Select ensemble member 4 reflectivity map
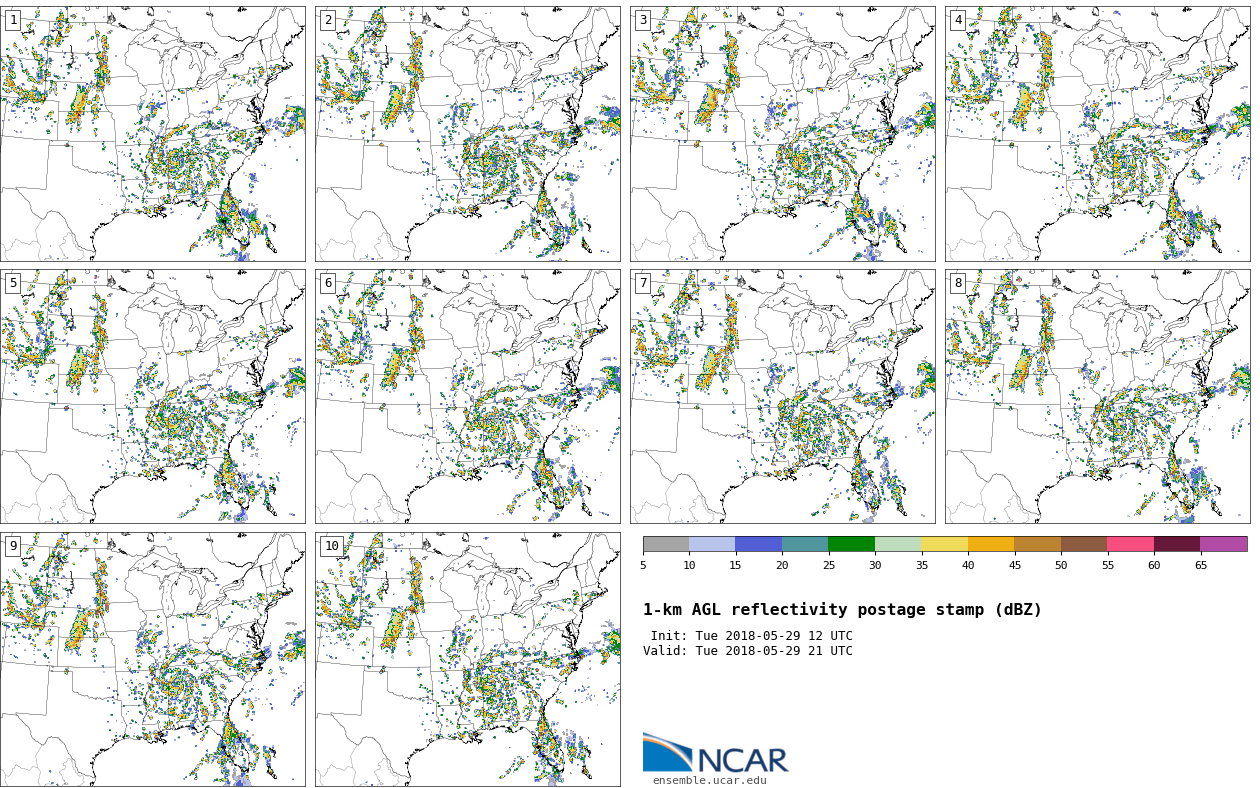Screen dimensions: 1260x788 (1098, 134)
